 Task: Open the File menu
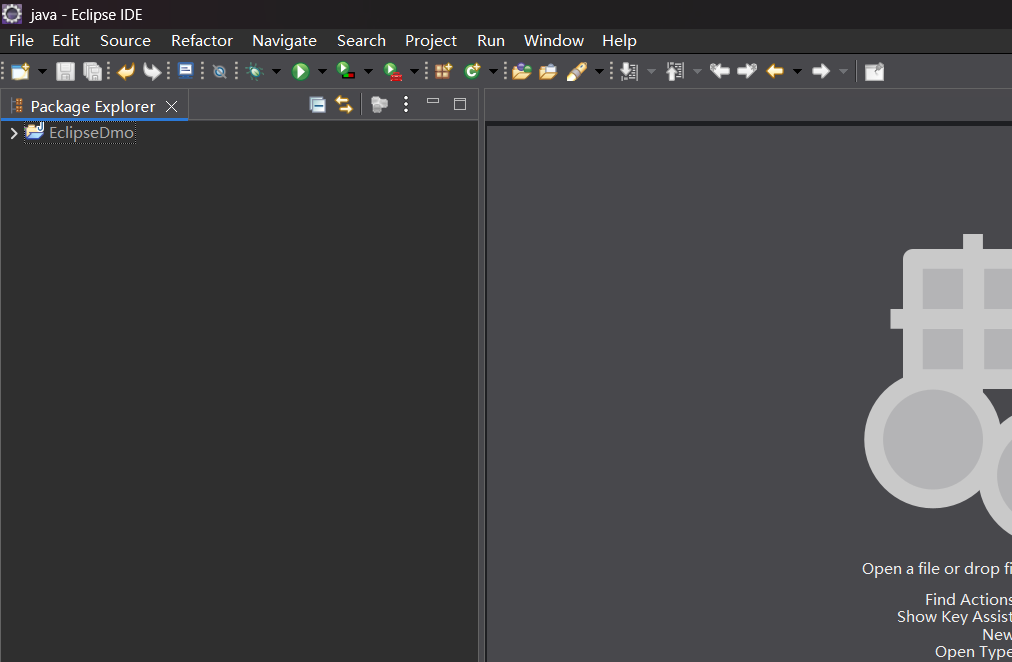pos(21,41)
